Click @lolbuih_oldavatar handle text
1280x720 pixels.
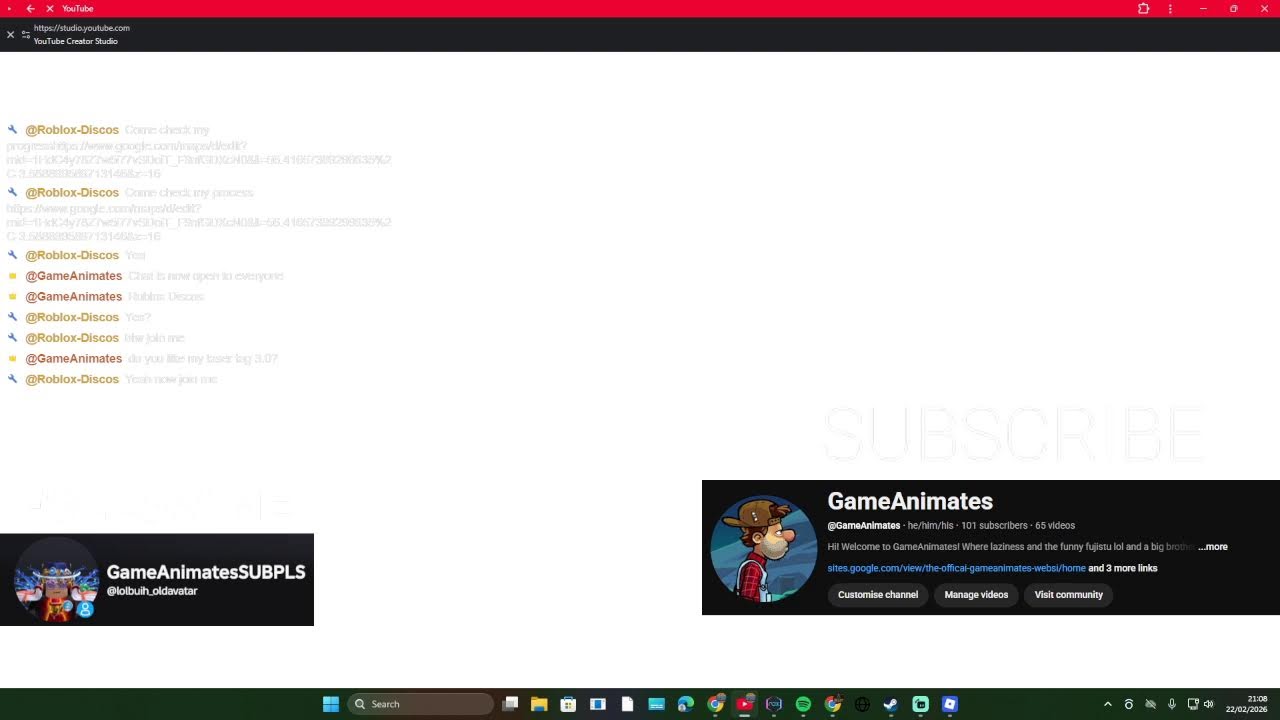point(152,591)
